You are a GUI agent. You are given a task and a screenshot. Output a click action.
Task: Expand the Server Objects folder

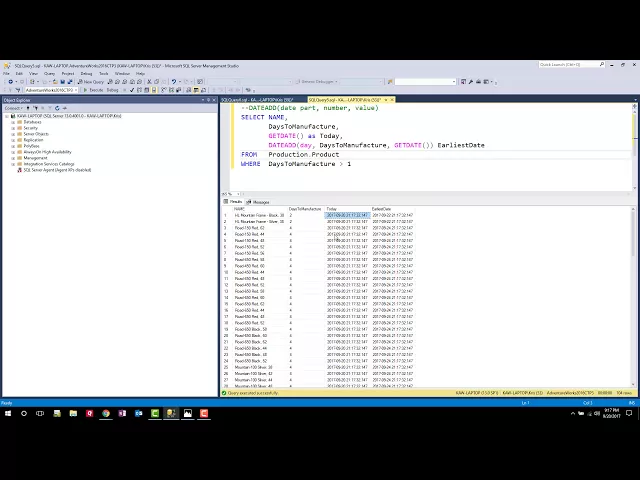coord(13,134)
